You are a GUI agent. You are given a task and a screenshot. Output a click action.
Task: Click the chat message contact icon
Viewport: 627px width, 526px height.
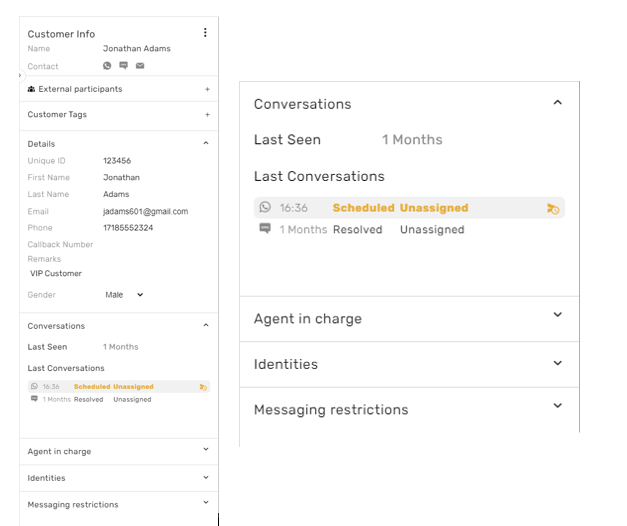(x=124, y=66)
